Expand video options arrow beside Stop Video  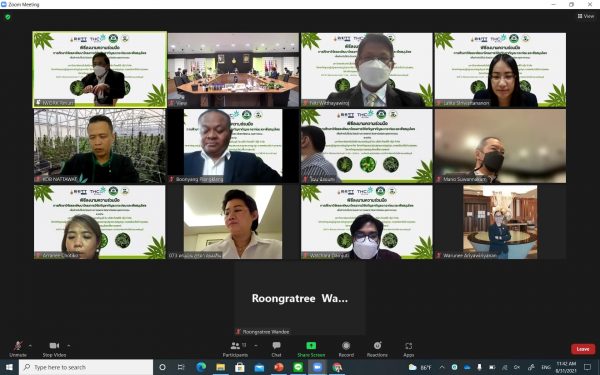click(69, 346)
